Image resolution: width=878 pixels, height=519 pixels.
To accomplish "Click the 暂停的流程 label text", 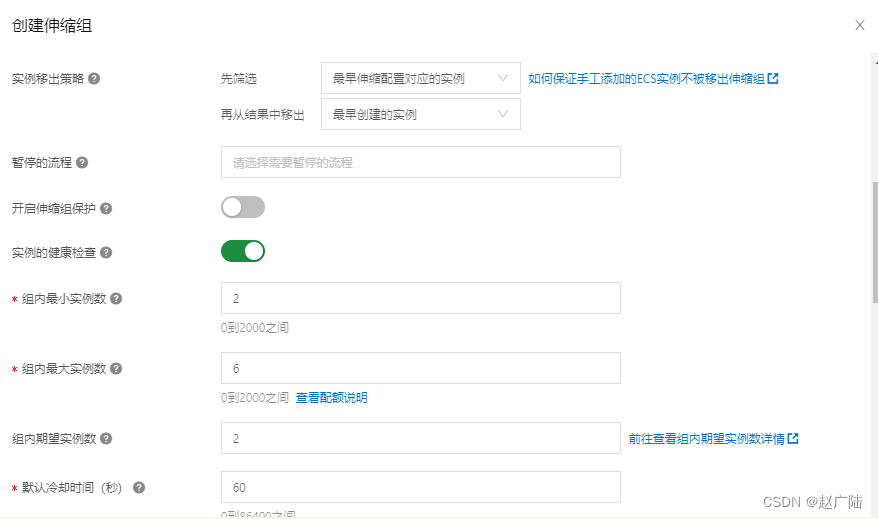I will pos(42,162).
